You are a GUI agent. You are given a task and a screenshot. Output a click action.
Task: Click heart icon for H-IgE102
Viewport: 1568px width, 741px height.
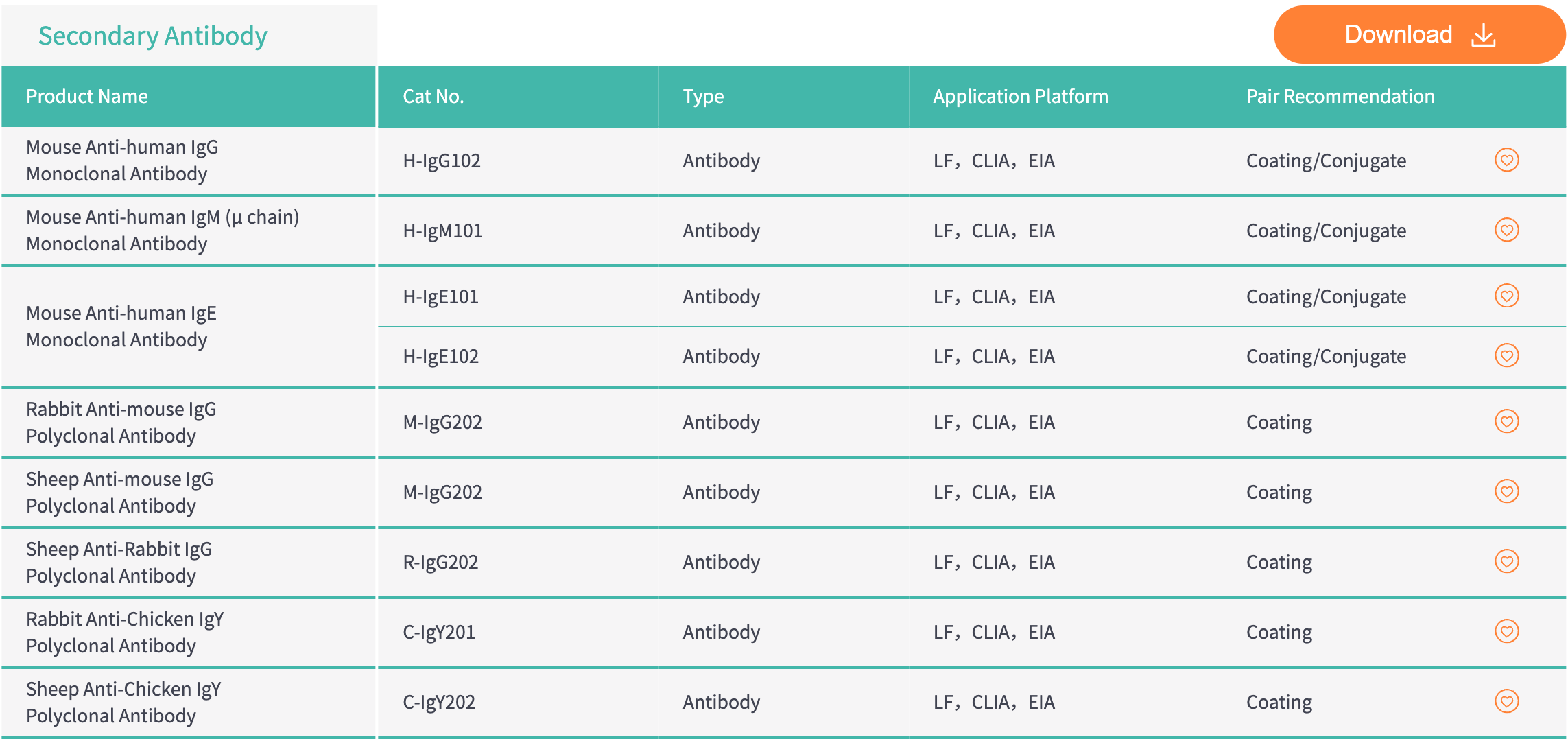click(1507, 355)
